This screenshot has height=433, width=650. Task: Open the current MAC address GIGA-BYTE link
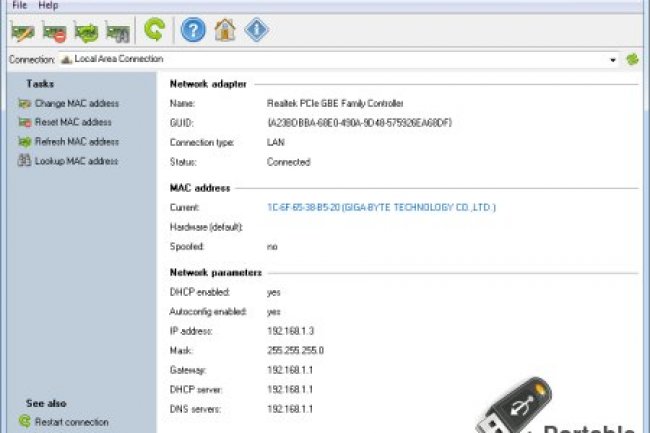coord(381,207)
